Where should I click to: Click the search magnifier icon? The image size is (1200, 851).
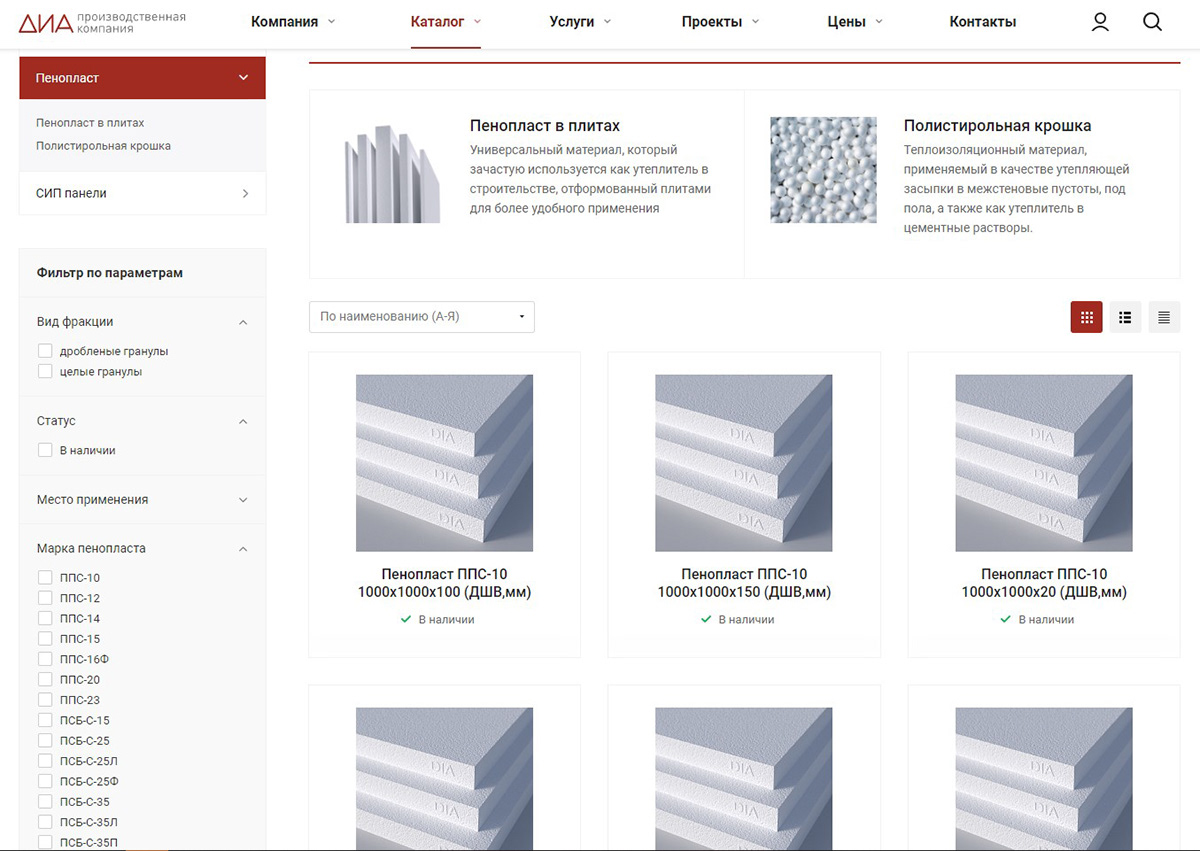(x=1152, y=22)
